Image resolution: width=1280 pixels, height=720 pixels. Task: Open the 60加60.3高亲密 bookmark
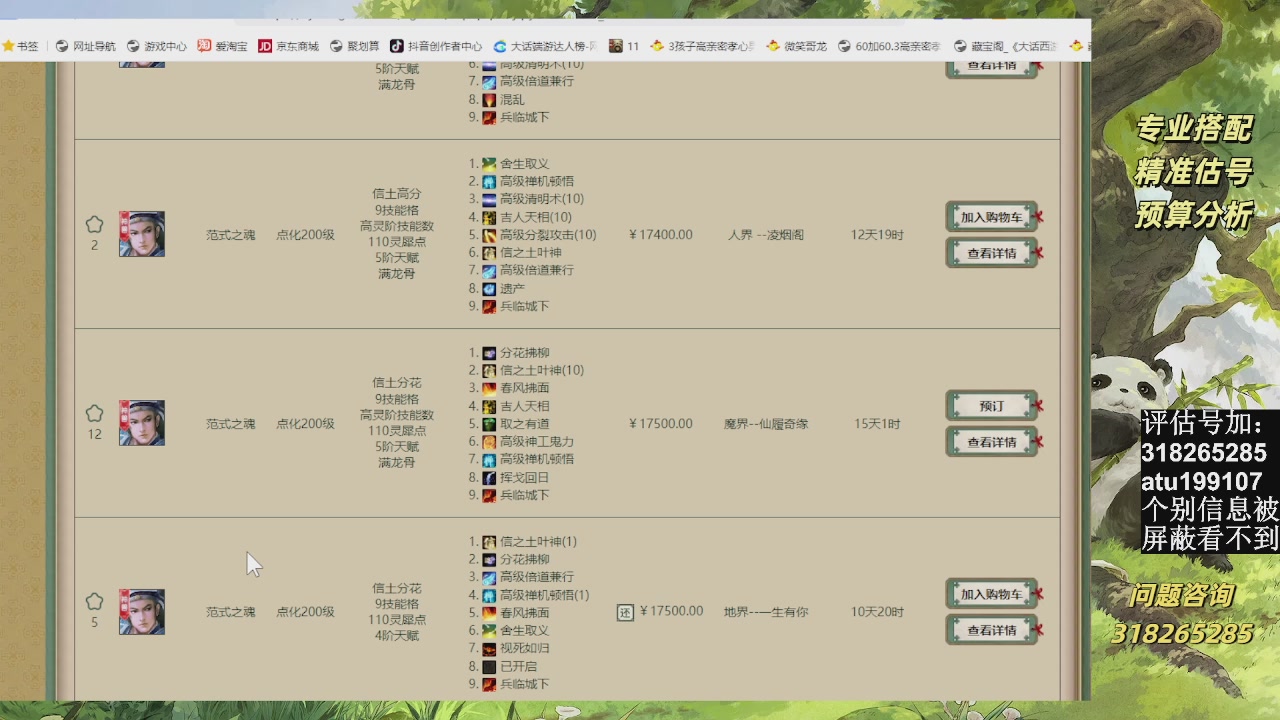(x=889, y=46)
